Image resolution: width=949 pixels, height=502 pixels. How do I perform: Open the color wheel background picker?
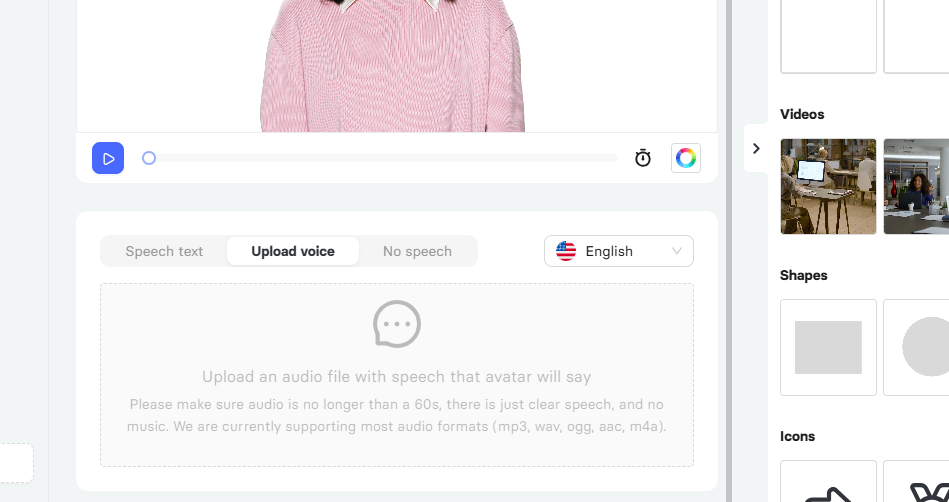[x=686, y=158]
